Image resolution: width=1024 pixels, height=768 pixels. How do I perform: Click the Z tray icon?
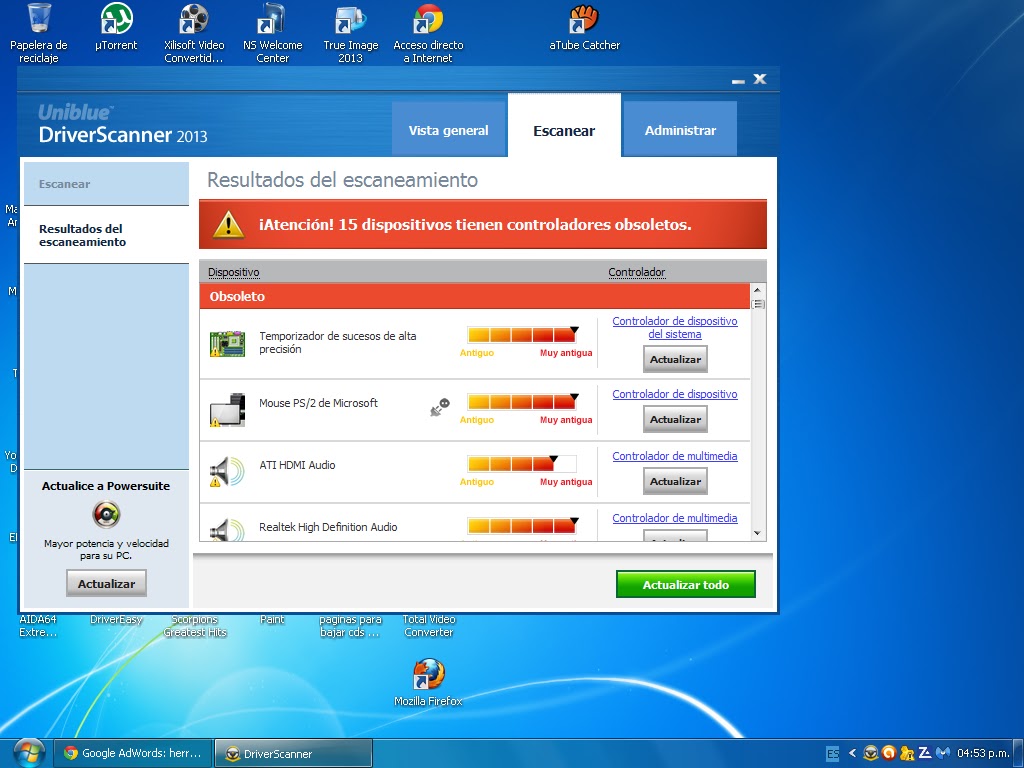(x=925, y=753)
